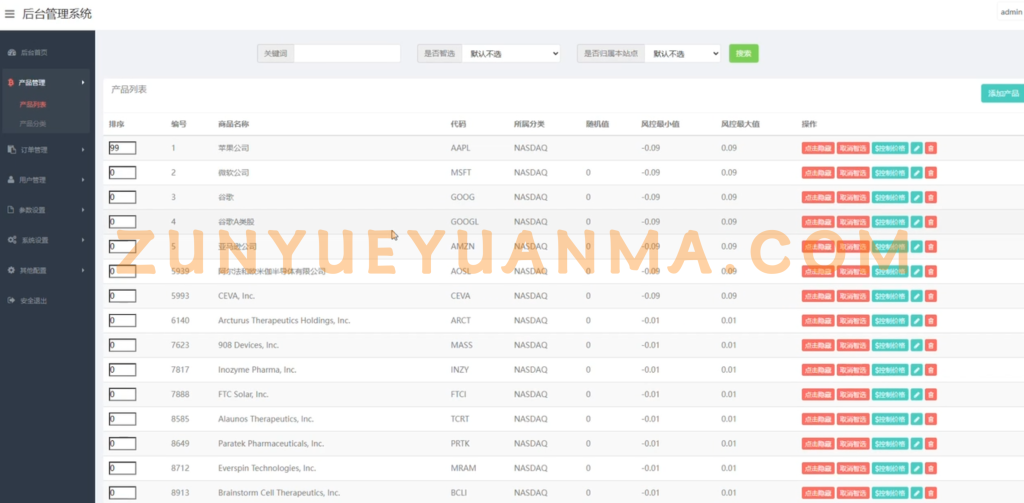Click 点击隐藏 in the ARCT row
The height and width of the screenshot is (503, 1024).
point(818,321)
